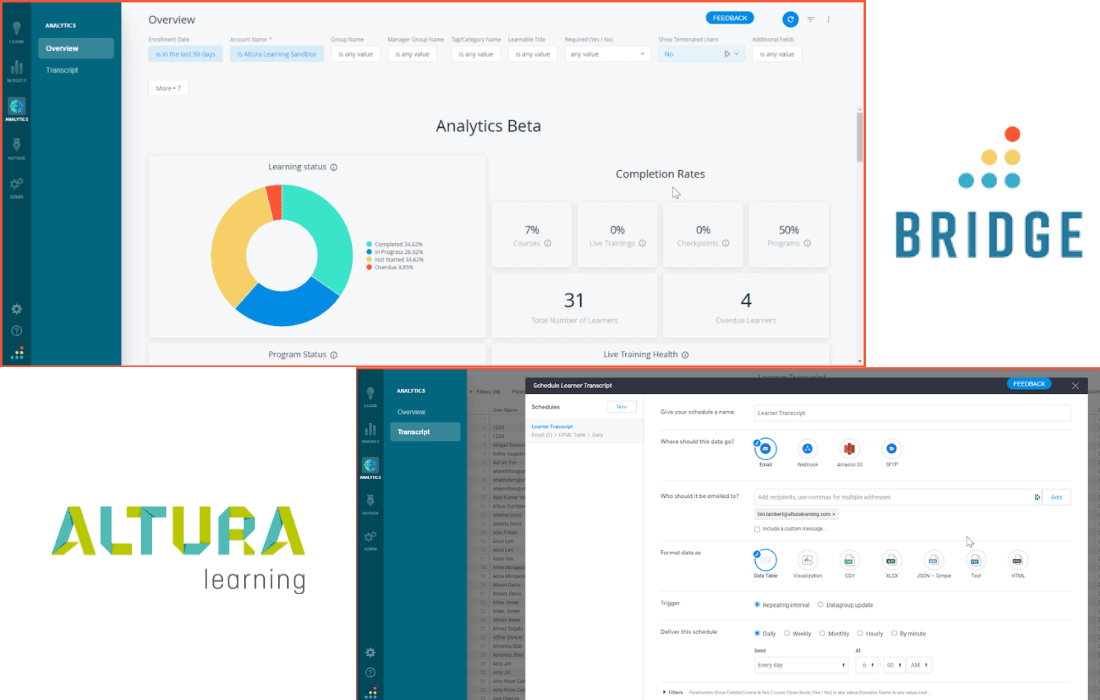The width and height of the screenshot is (1100, 700).
Task: Select the Learner Transcript schedule in the list
Action: click(x=584, y=431)
